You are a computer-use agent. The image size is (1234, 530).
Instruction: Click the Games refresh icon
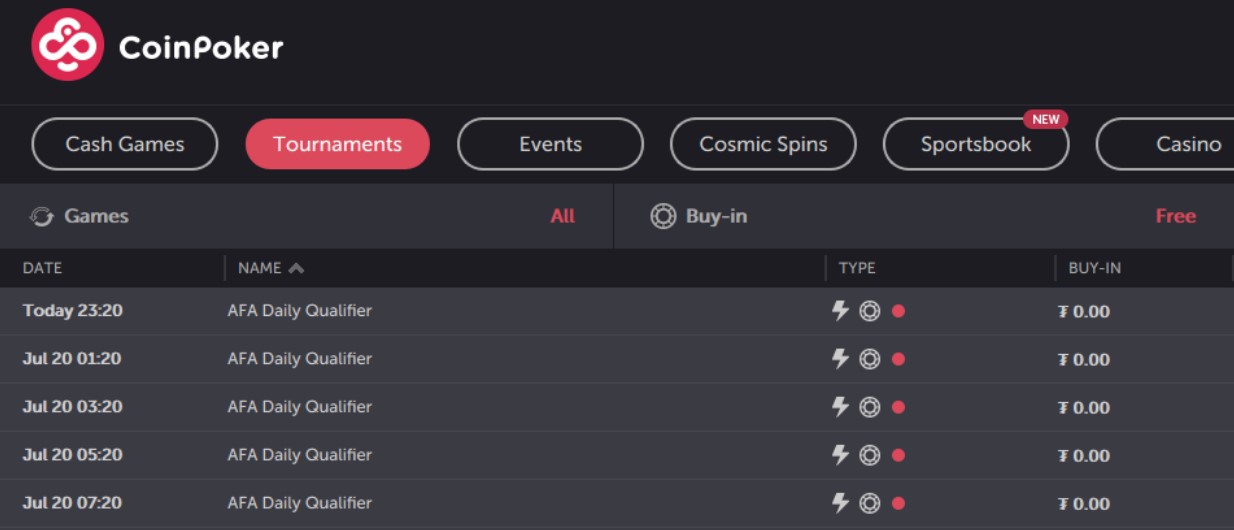pyautogui.click(x=41, y=216)
